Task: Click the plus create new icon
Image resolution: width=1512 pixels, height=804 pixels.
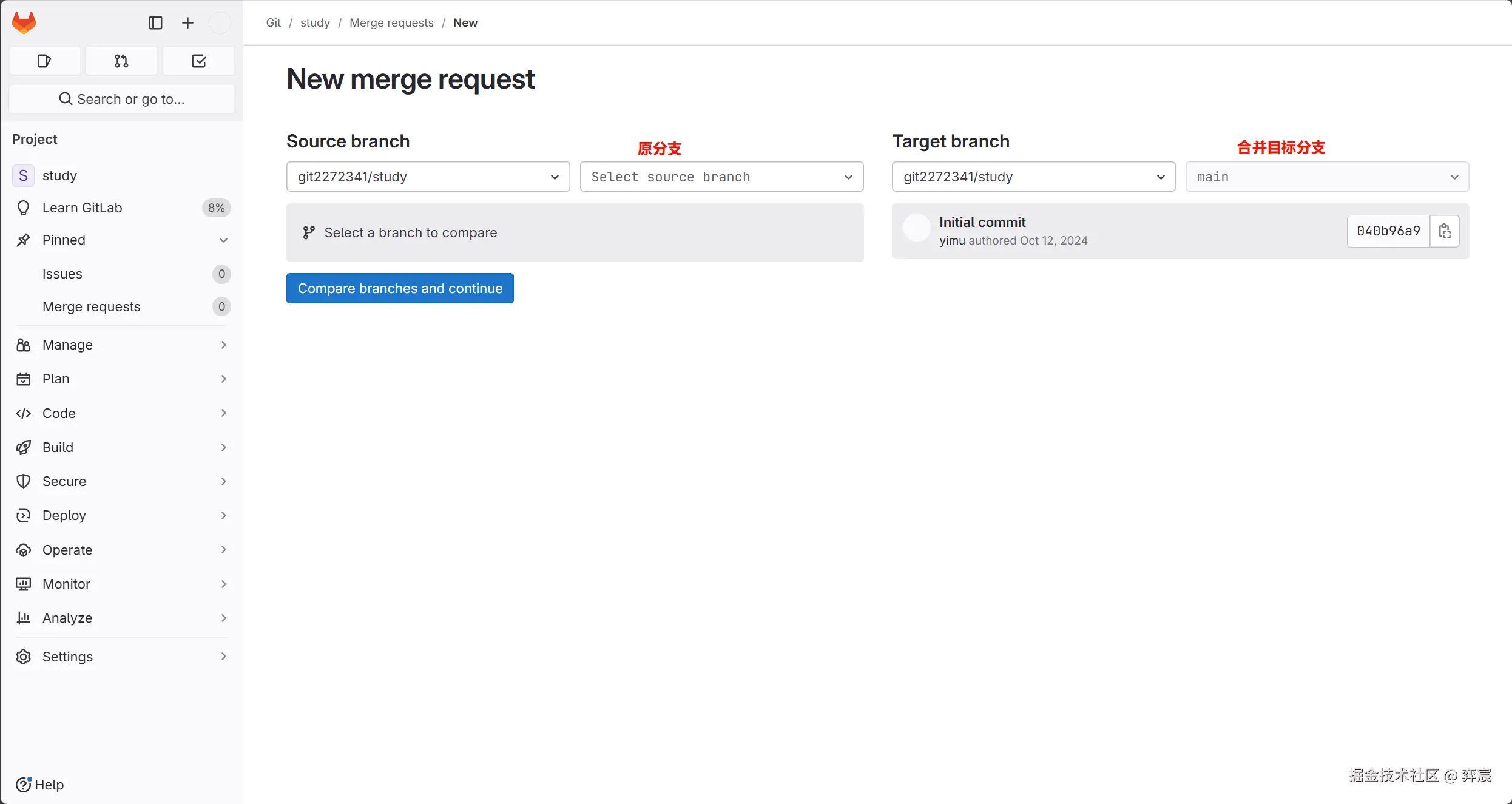Action: click(187, 22)
